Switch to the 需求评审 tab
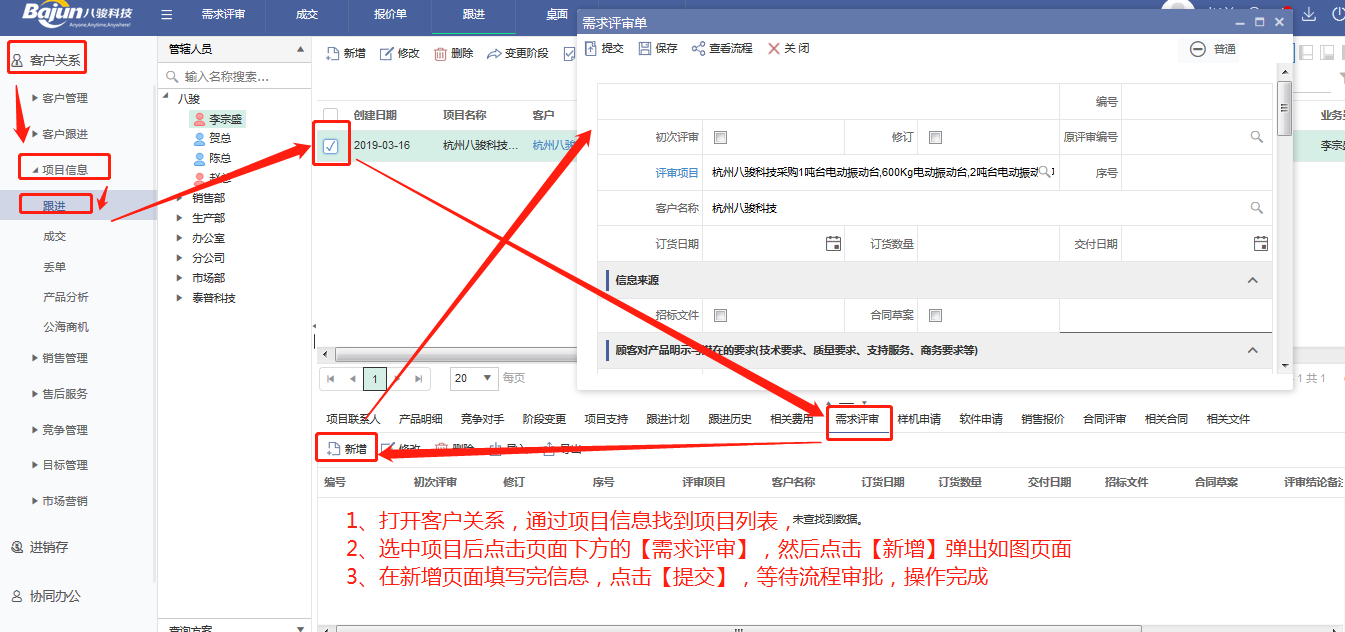Viewport: 1345px width, 632px height. pos(857,419)
